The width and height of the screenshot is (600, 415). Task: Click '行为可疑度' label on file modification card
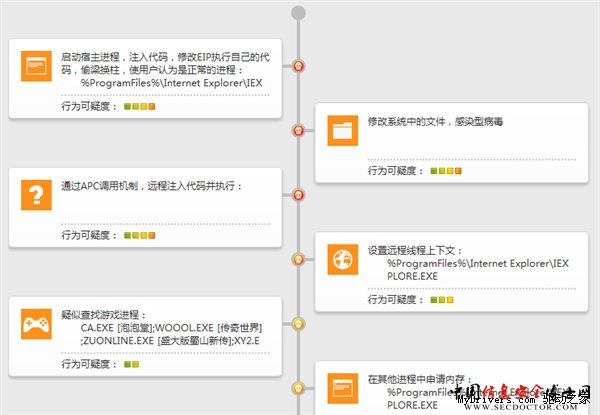click(392, 171)
